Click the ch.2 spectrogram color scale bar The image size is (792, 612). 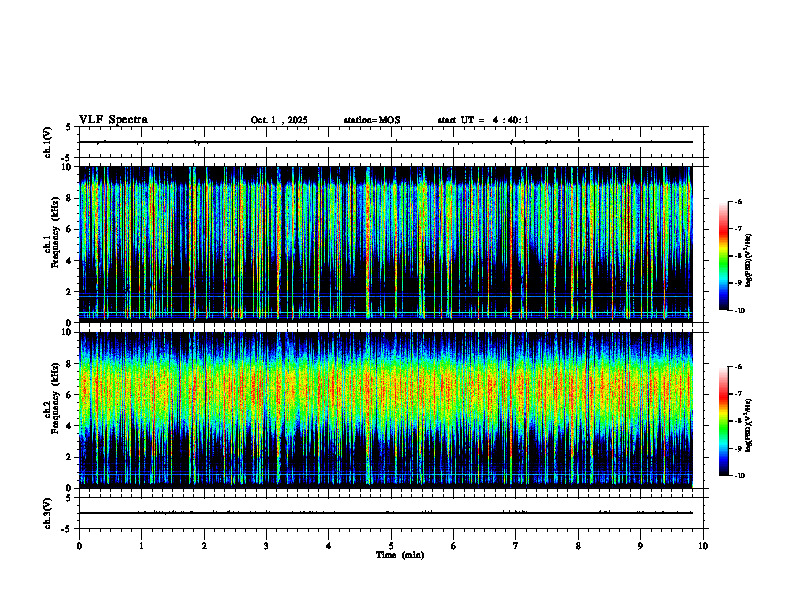724,421
